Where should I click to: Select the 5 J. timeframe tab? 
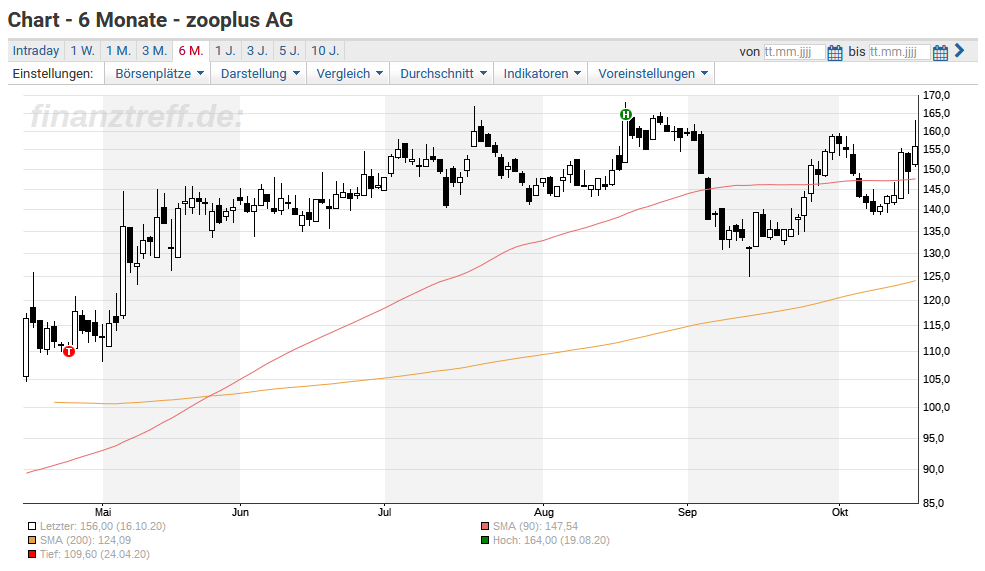pyautogui.click(x=290, y=51)
